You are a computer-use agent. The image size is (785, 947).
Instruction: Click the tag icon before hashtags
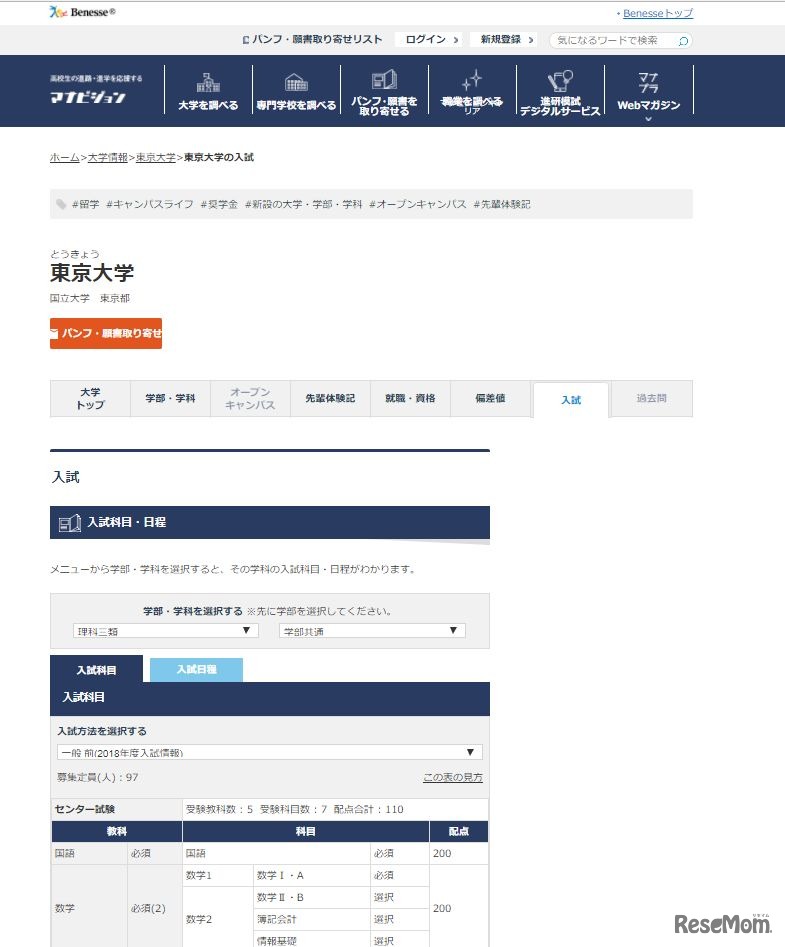click(x=60, y=204)
